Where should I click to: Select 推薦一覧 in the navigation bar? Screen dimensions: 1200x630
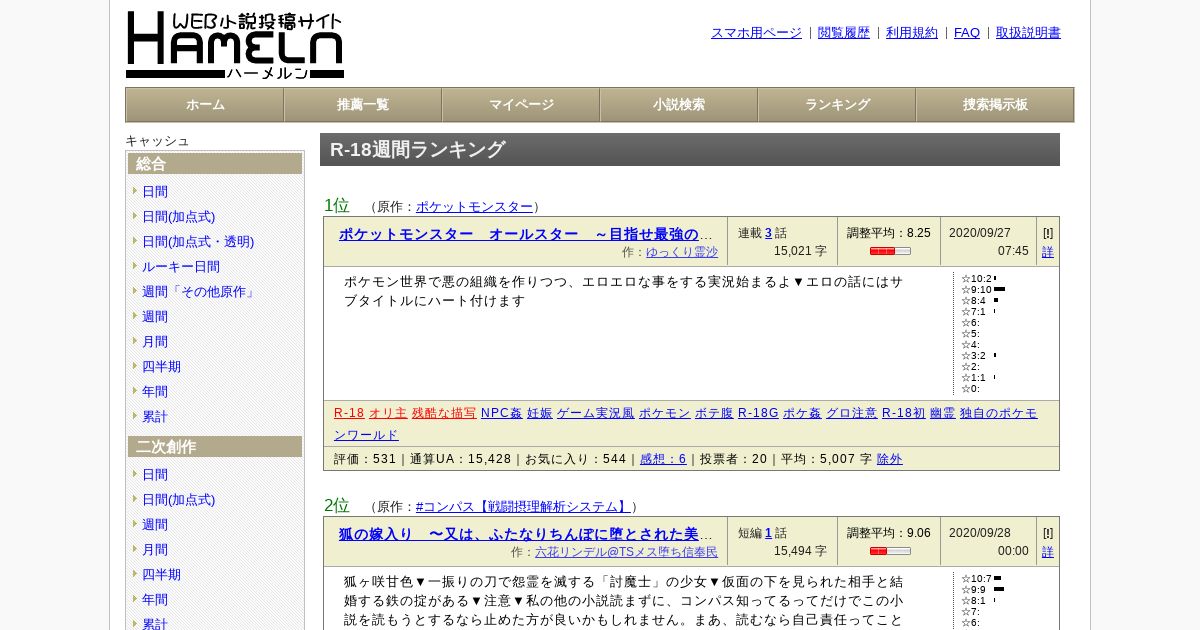coord(363,105)
